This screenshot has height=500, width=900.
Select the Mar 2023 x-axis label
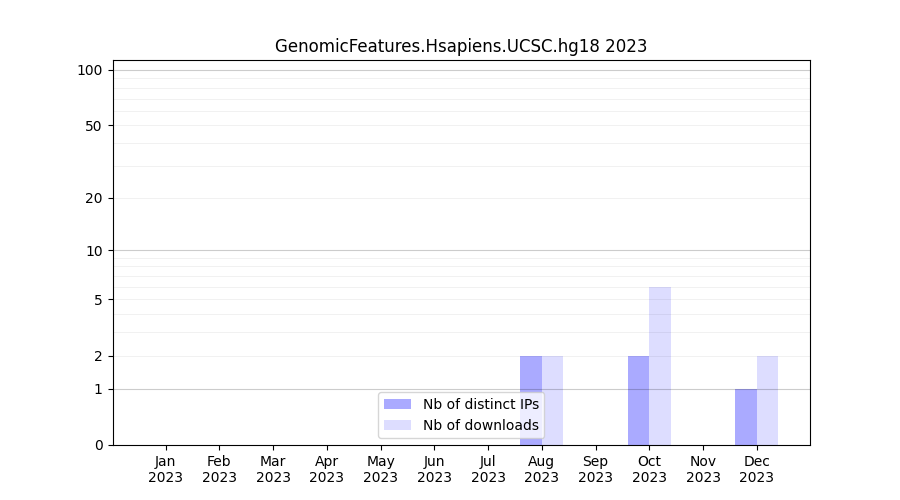[273, 469]
